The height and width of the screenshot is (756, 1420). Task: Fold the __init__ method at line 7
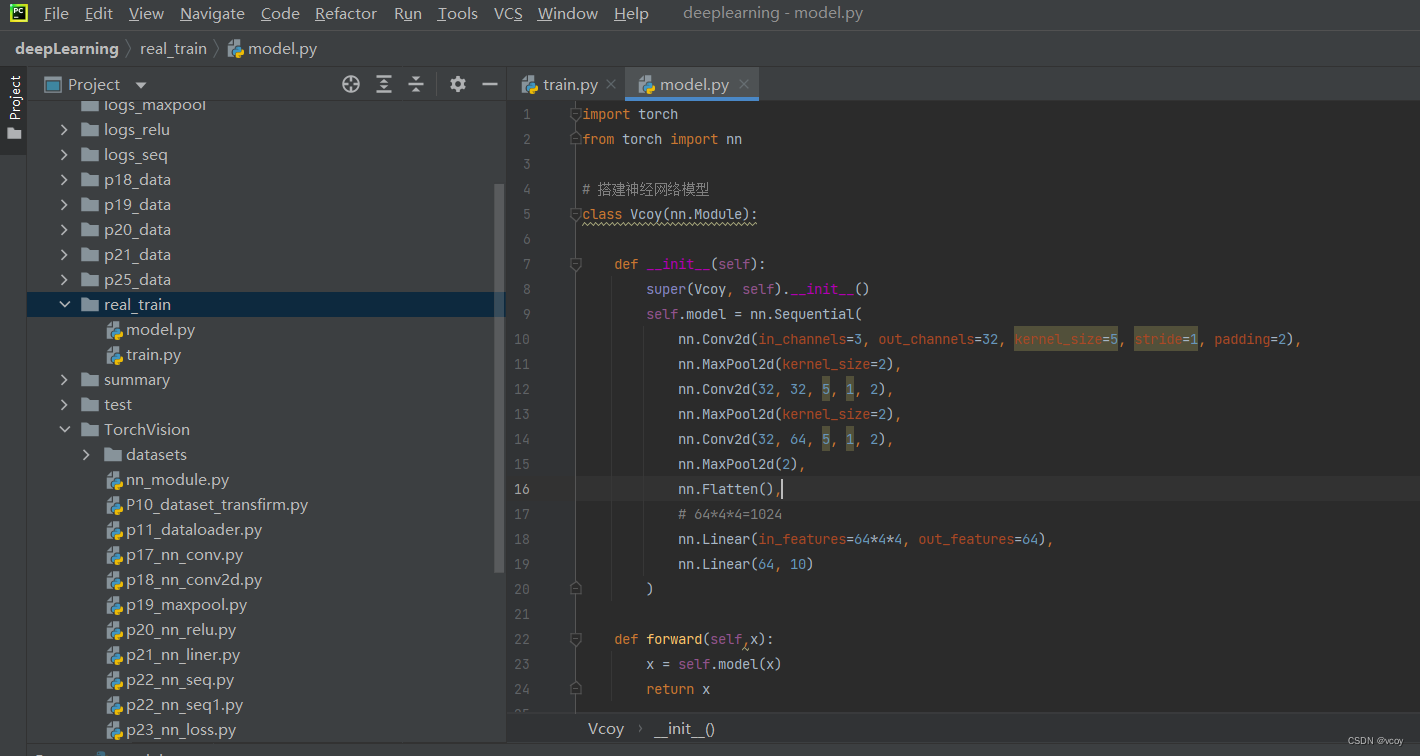click(x=575, y=264)
